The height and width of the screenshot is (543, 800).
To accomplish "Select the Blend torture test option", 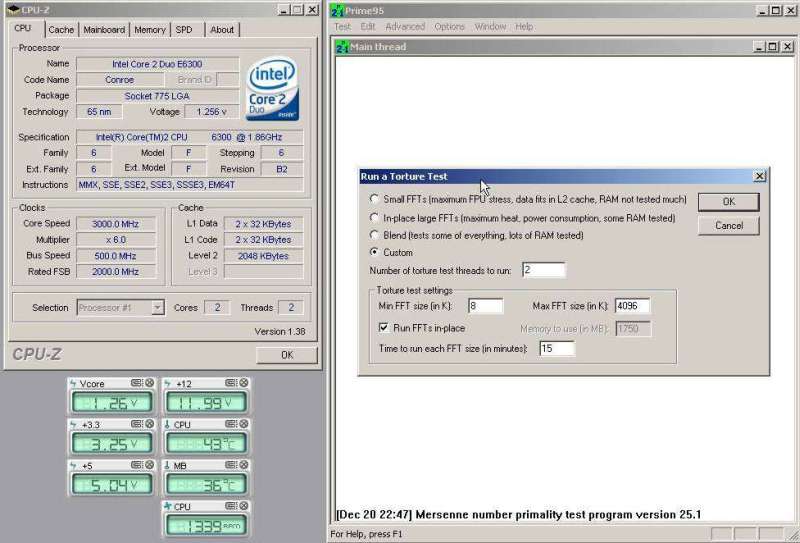I will [374, 235].
